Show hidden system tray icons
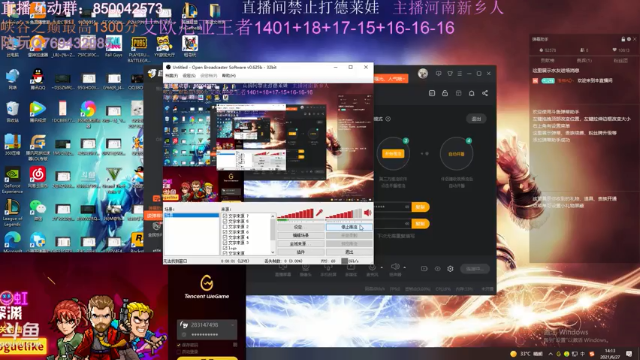640x360 pixels. click(x=550, y=353)
